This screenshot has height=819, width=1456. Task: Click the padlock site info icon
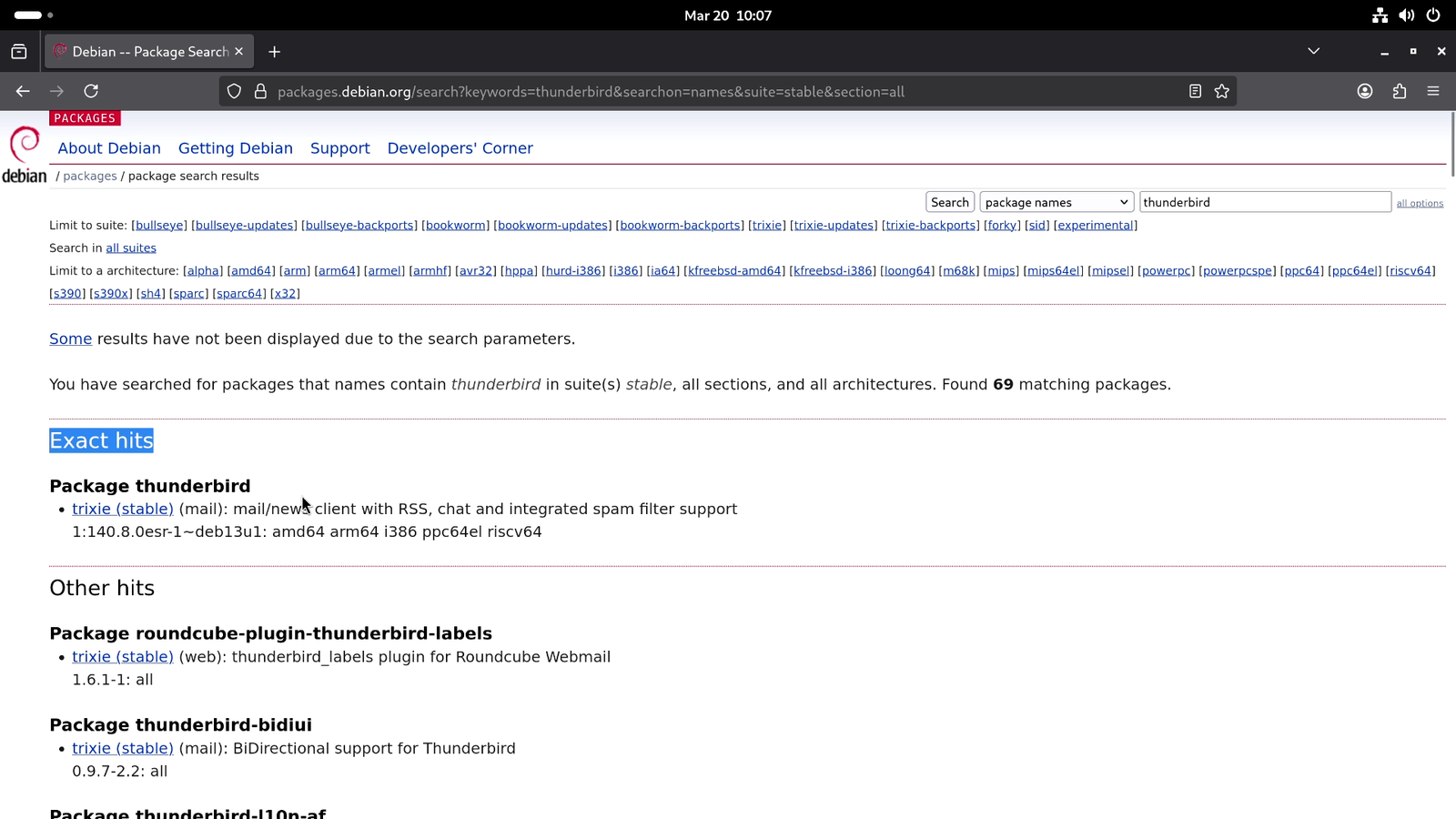tap(260, 92)
